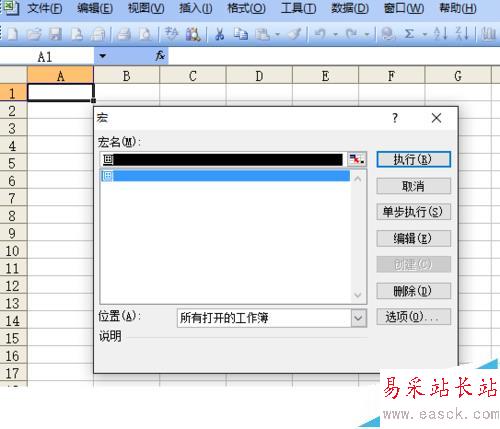Click the Paste toolbar icon
The image size is (500, 429).
point(263,34)
